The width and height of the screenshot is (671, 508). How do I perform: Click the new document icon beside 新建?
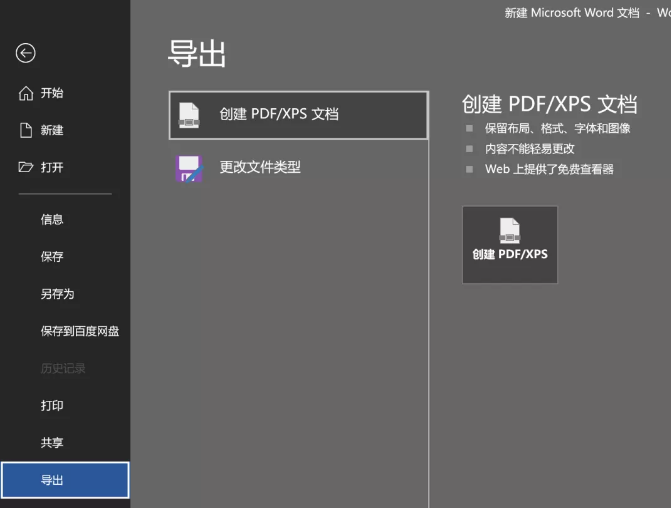point(26,130)
